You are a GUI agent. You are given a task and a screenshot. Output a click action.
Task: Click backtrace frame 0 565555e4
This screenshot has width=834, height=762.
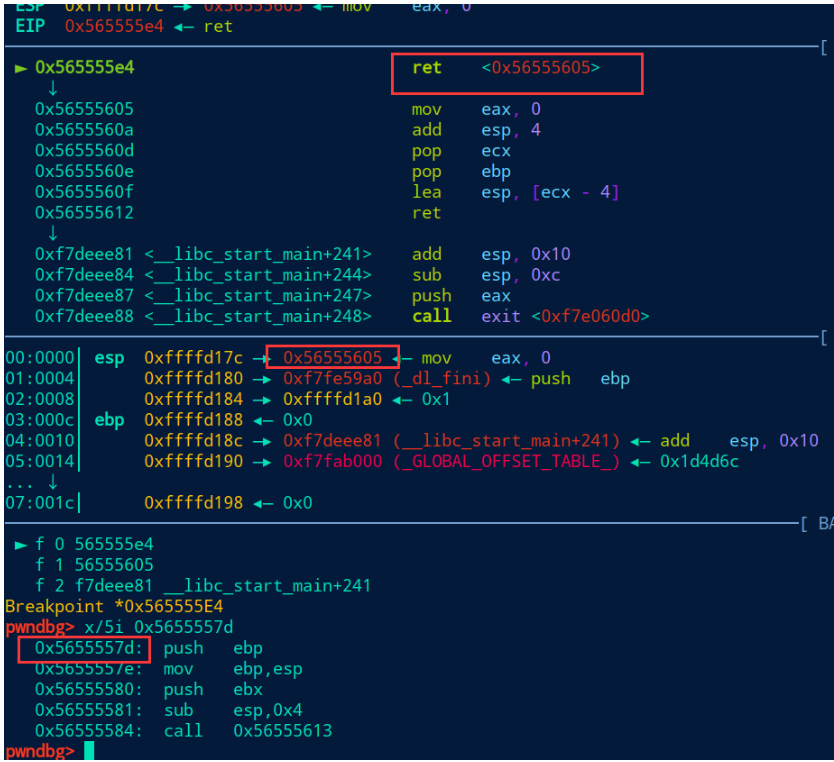point(94,545)
